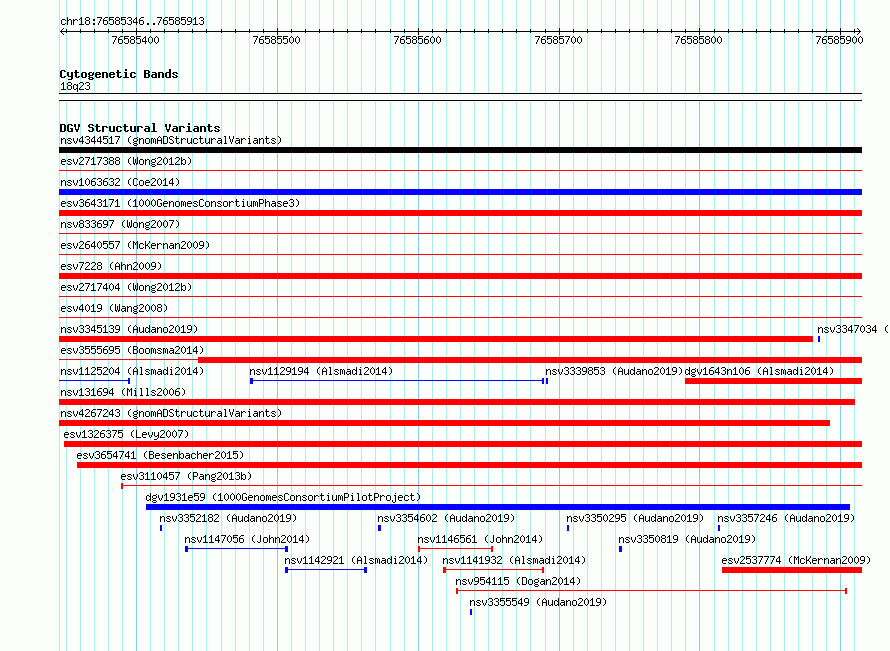
Task: Click nsv1142921 (Alsmadi2014) label
Action: [356, 560]
